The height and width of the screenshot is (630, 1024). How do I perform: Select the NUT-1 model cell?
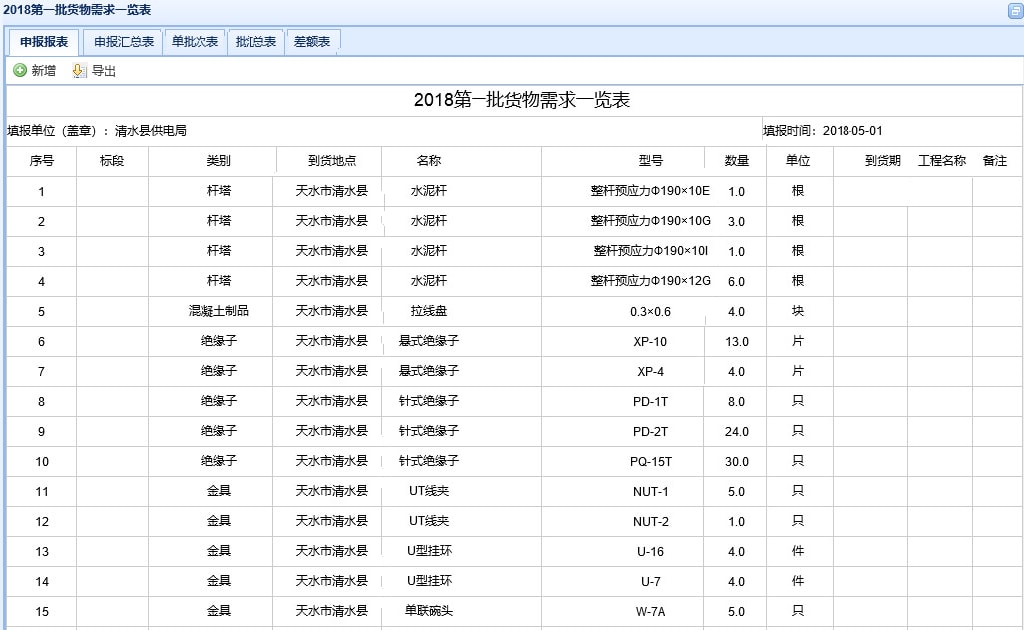(650, 492)
